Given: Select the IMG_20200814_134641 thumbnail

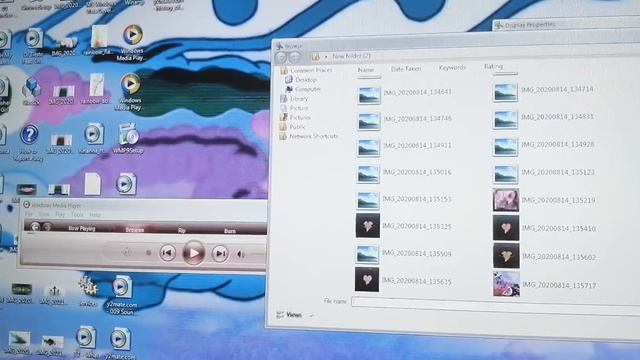Looking at the screenshot, I should 369,96.
